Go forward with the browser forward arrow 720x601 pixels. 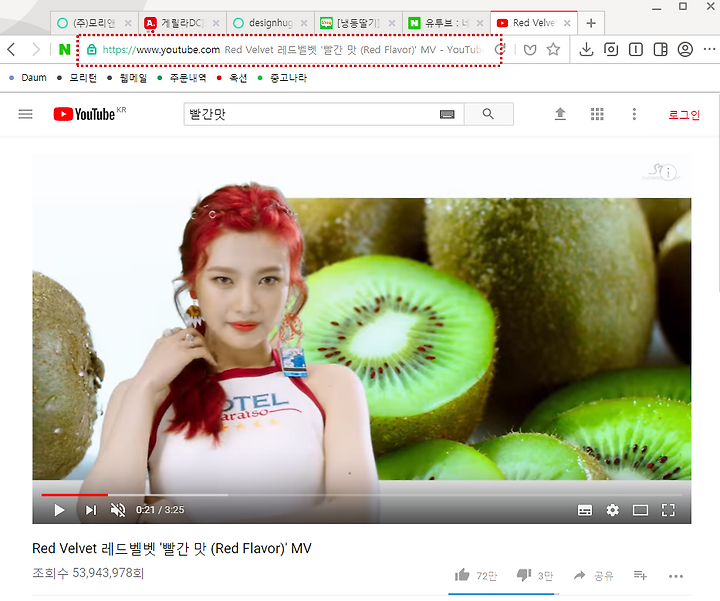[36, 49]
